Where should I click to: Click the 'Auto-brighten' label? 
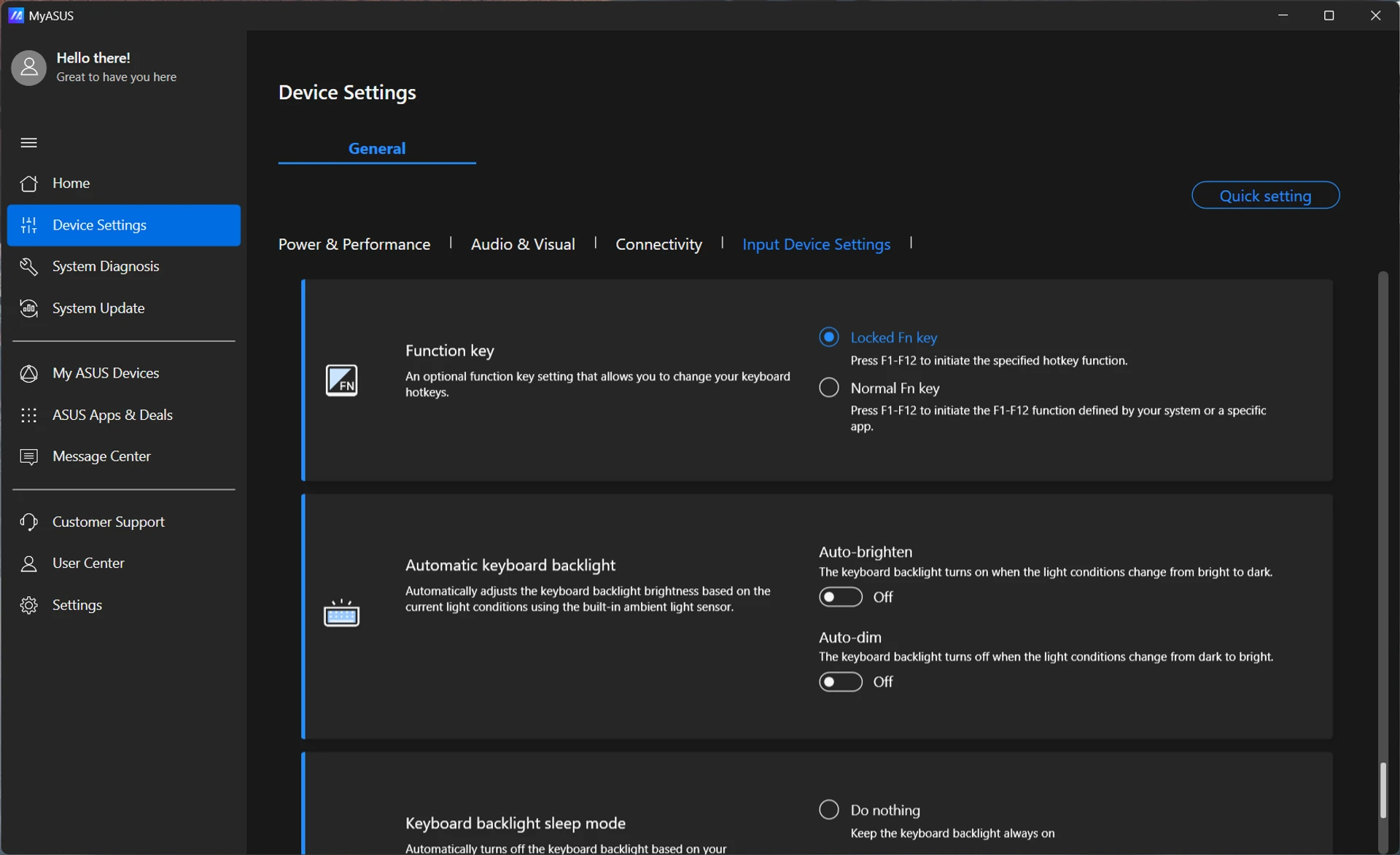click(x=866, y=552)
